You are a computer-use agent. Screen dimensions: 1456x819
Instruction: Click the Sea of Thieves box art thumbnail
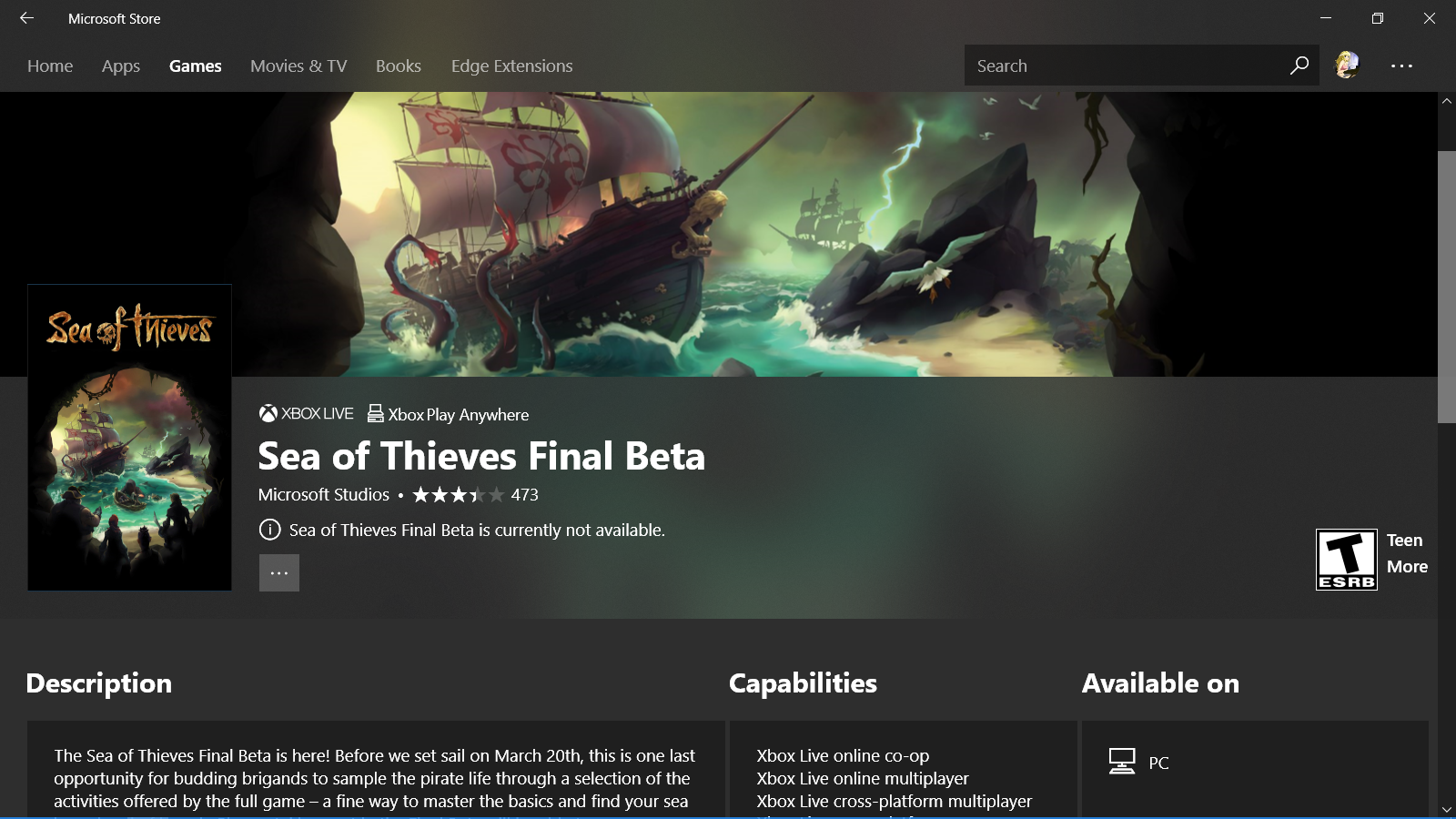click(x=129, y=437)
